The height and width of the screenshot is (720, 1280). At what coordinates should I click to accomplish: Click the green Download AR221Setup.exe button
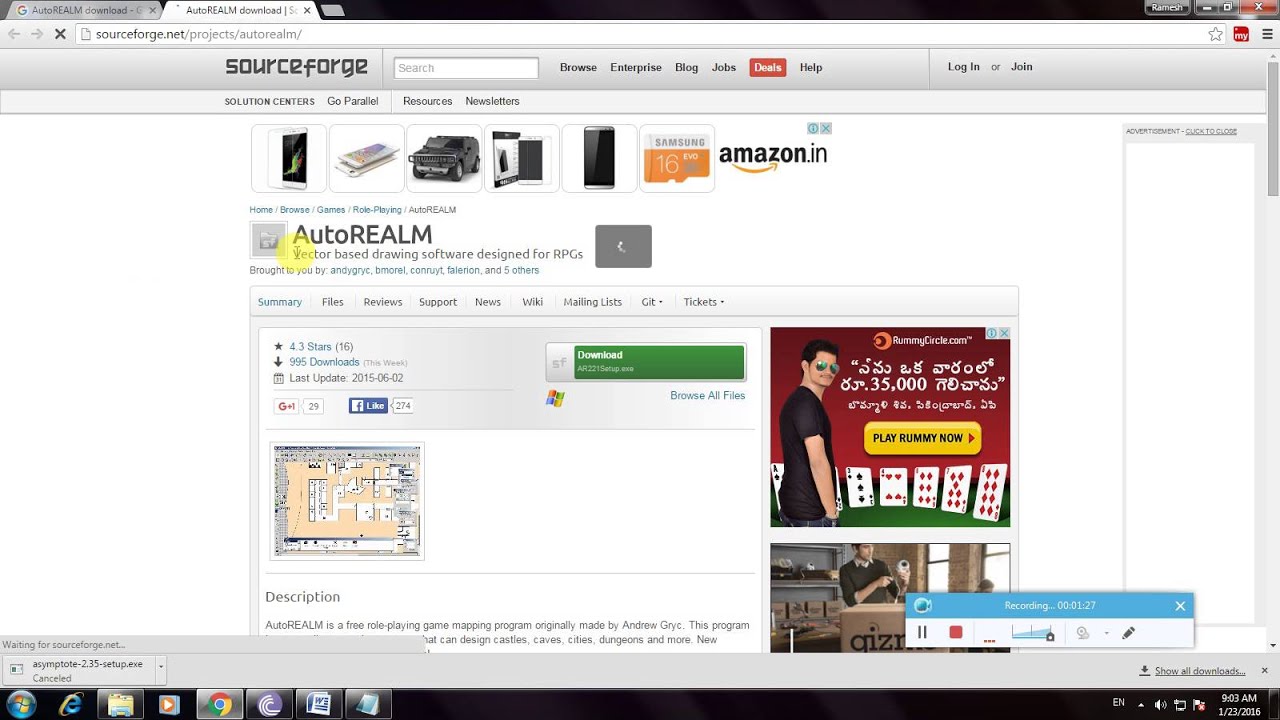(x=646, y=362)
